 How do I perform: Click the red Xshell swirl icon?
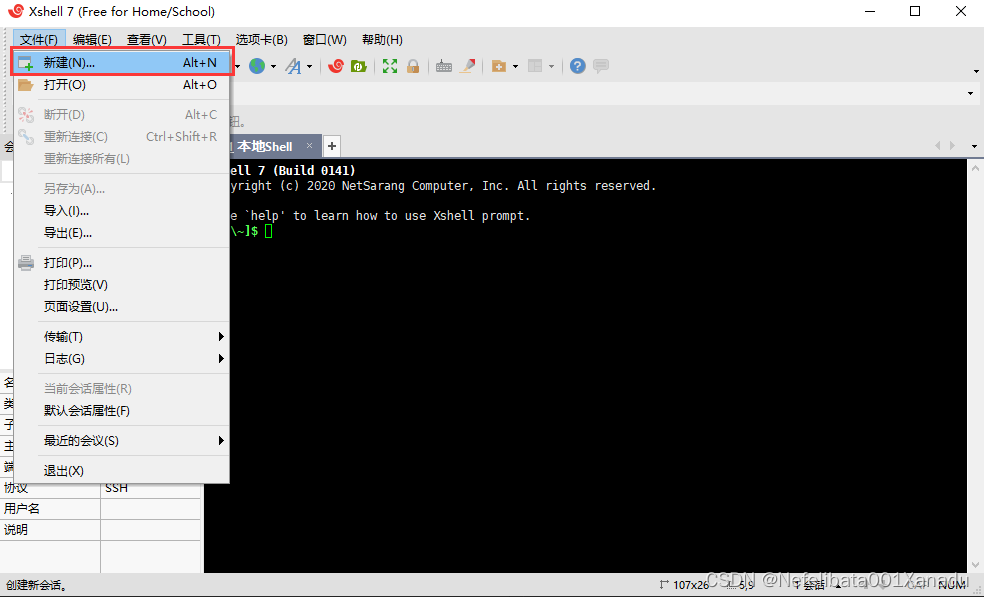[336, 66]
